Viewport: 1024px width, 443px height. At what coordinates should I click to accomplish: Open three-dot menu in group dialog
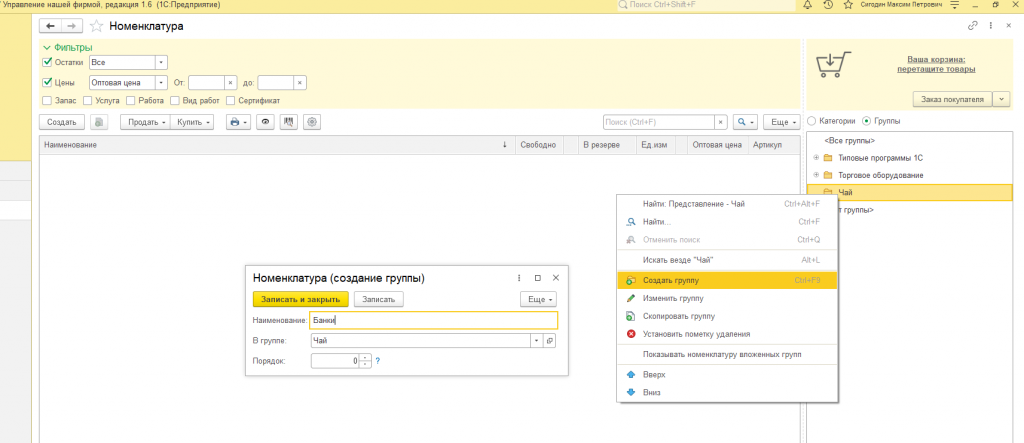click(x=519, y=278)
